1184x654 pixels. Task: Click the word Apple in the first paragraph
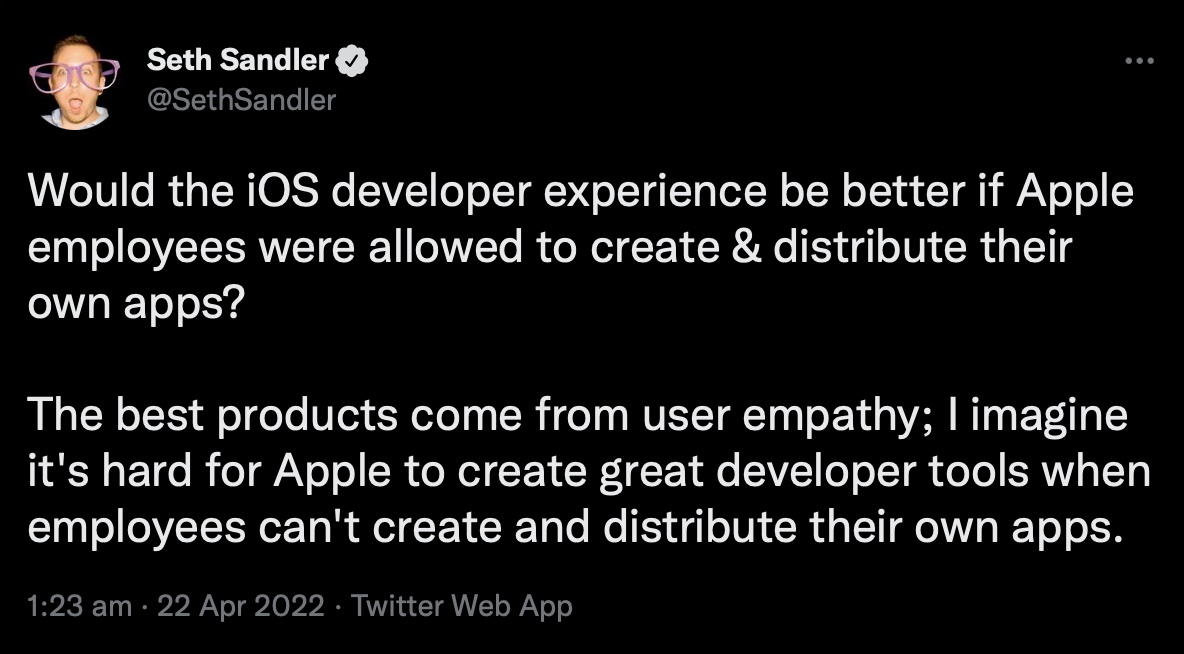pos(1073,190)
